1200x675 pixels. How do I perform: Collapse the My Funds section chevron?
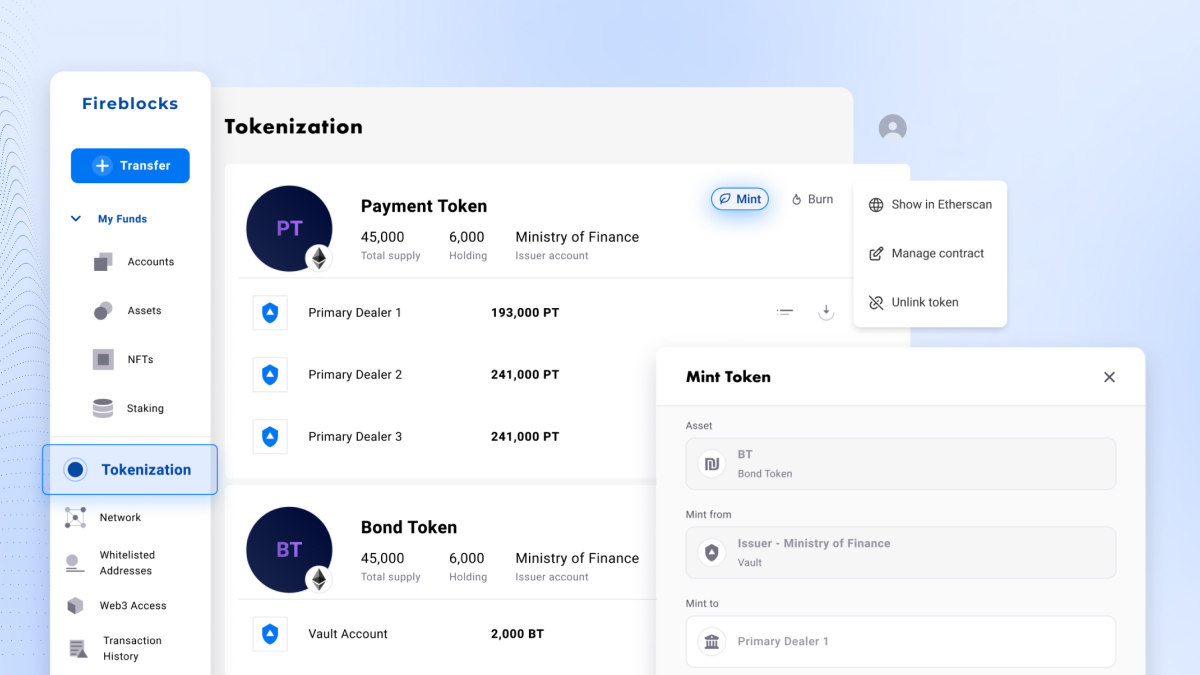click(76, 218)
